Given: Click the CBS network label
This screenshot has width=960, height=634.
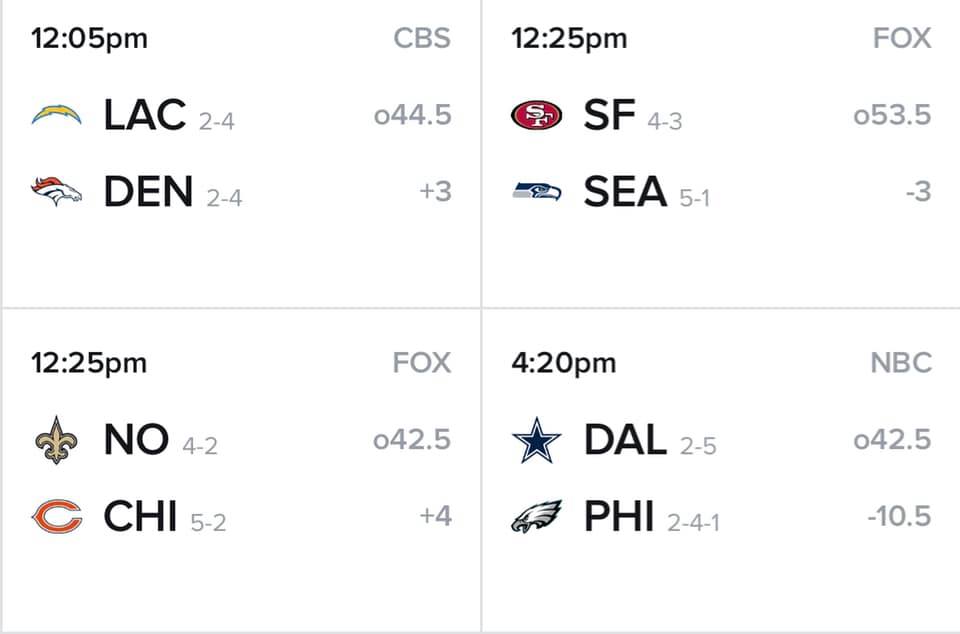Looking at the screenshot, I should click(421, 38).
